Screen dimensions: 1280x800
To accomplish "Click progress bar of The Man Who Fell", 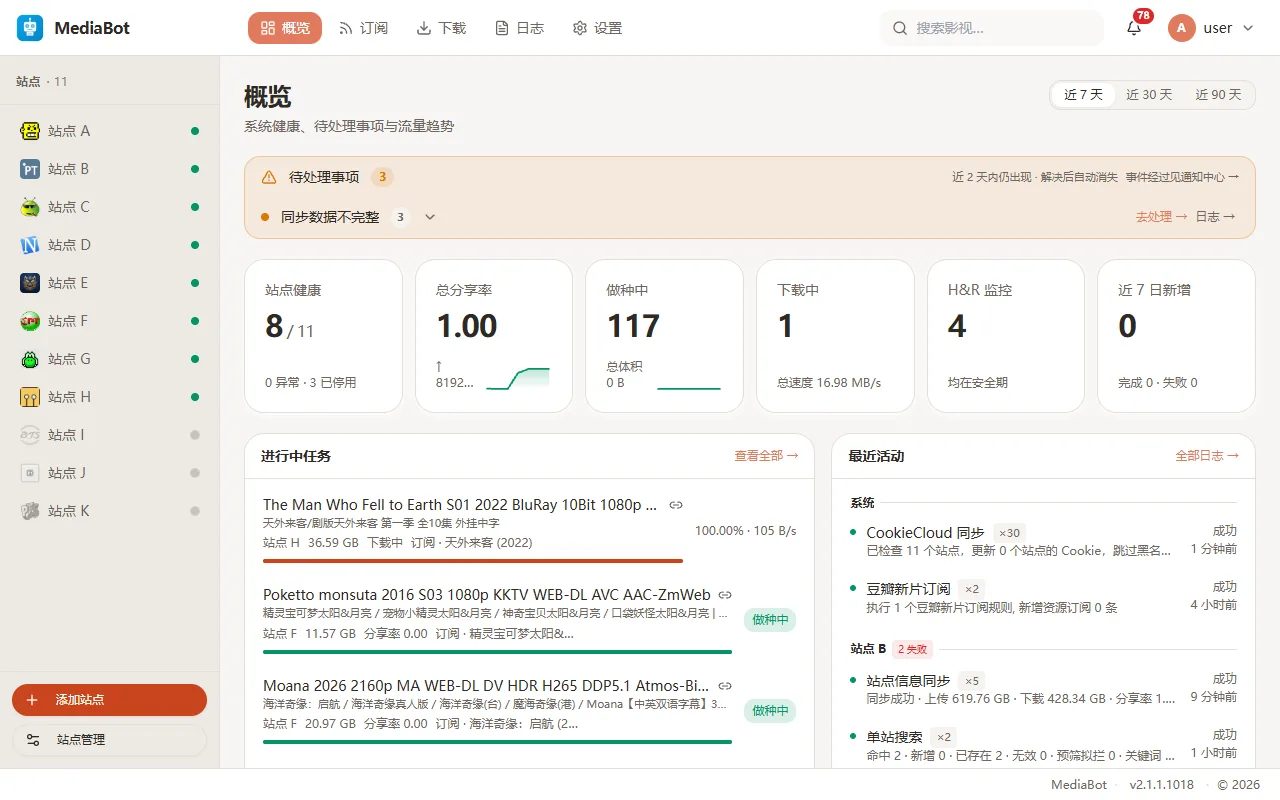I will click(473, 561).
